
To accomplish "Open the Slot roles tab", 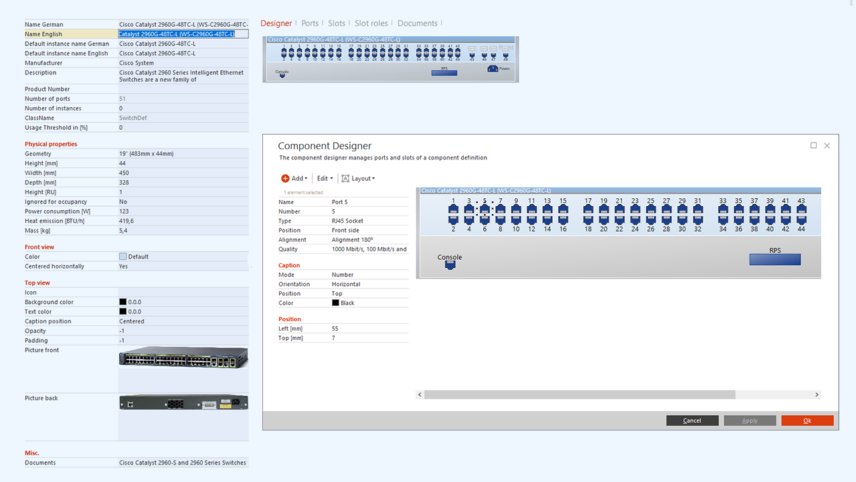I will (371, 23).
